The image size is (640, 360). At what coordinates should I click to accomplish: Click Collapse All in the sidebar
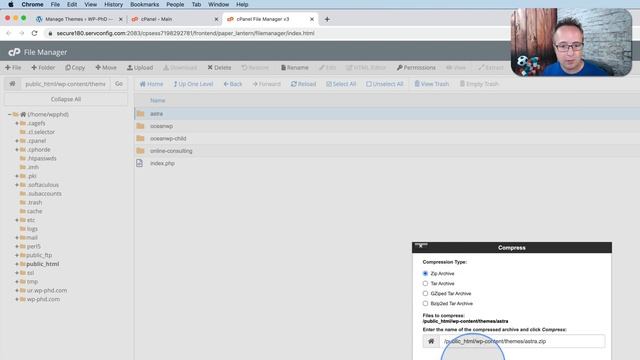[66, 99]
